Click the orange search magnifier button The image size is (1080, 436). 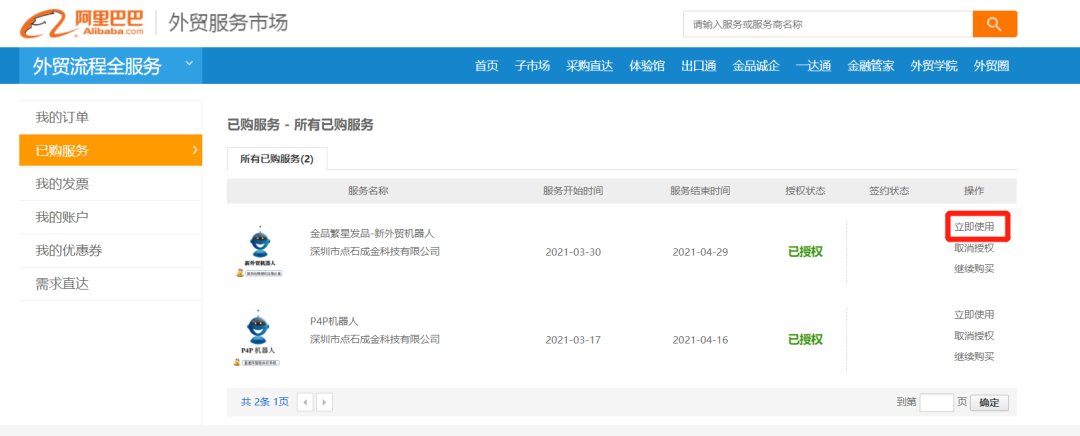pyautogui.click(x=995, y=24)
